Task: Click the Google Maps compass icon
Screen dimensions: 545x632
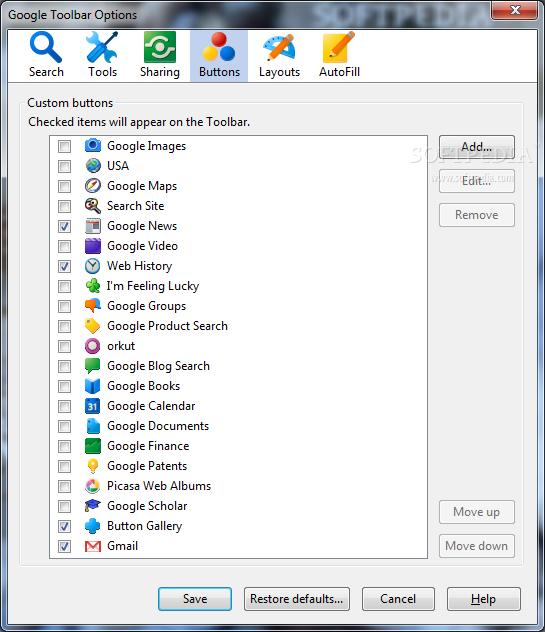Action: pyautogui.click(x=93, y=186)
